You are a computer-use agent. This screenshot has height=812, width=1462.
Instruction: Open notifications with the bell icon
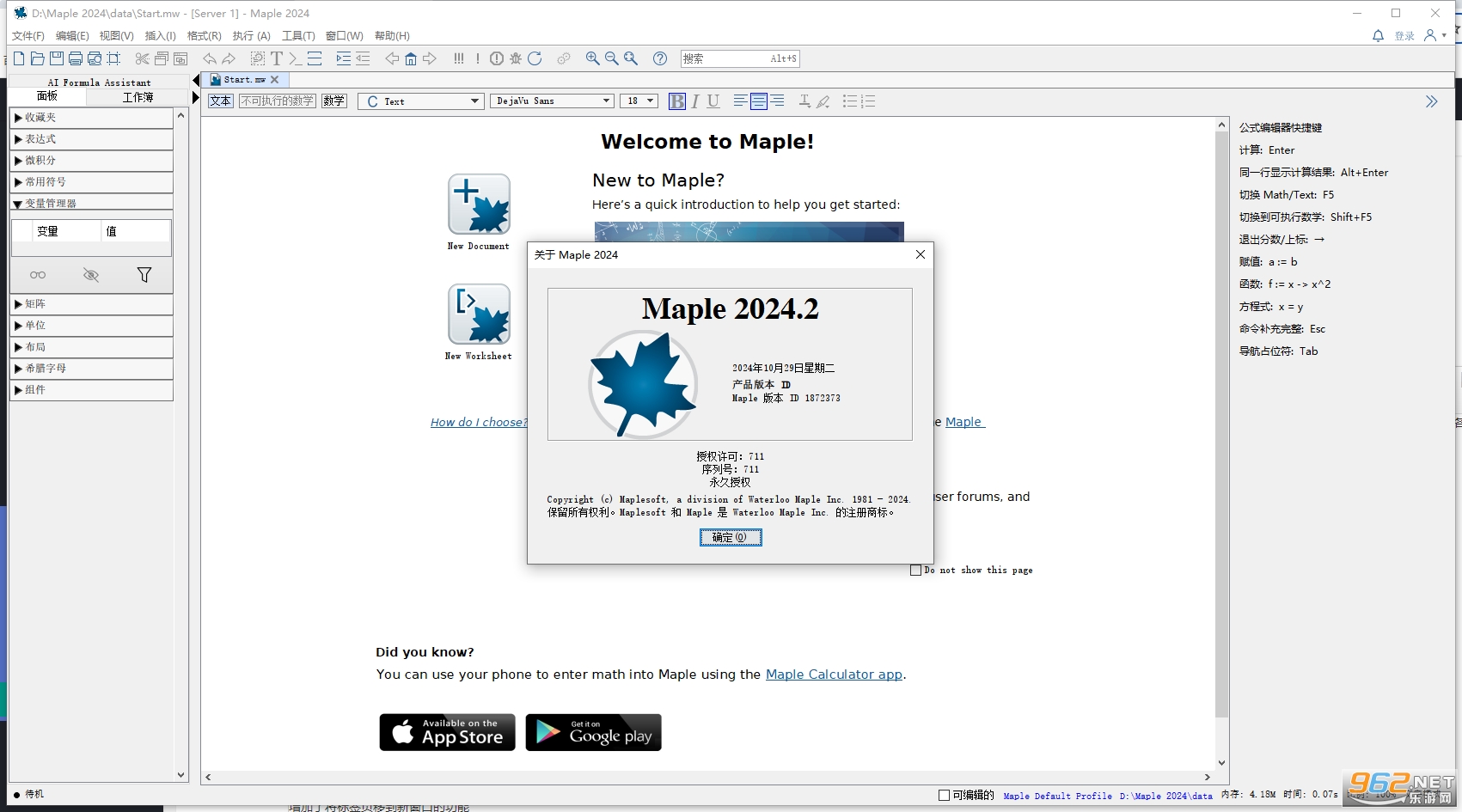point(1379,36)
